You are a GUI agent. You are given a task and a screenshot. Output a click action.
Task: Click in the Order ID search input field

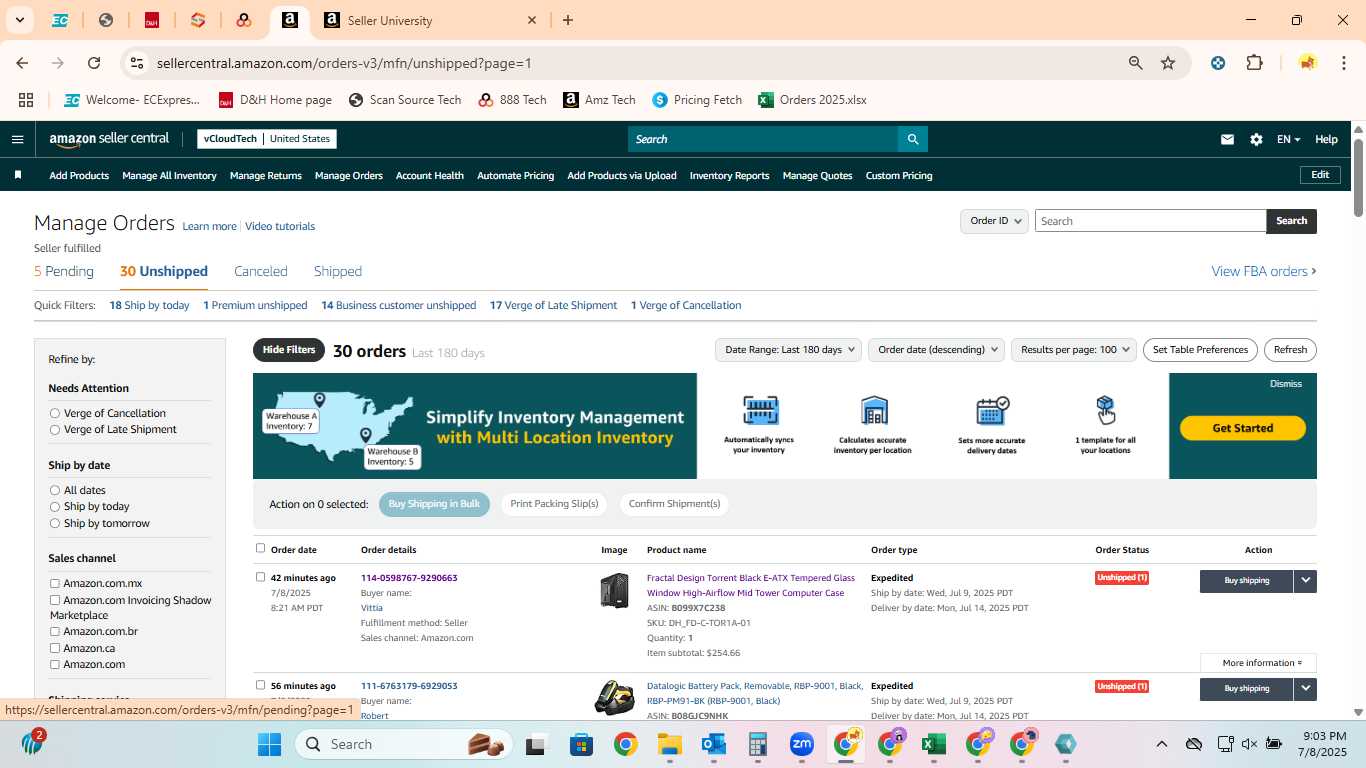(x=1150, y=221)
